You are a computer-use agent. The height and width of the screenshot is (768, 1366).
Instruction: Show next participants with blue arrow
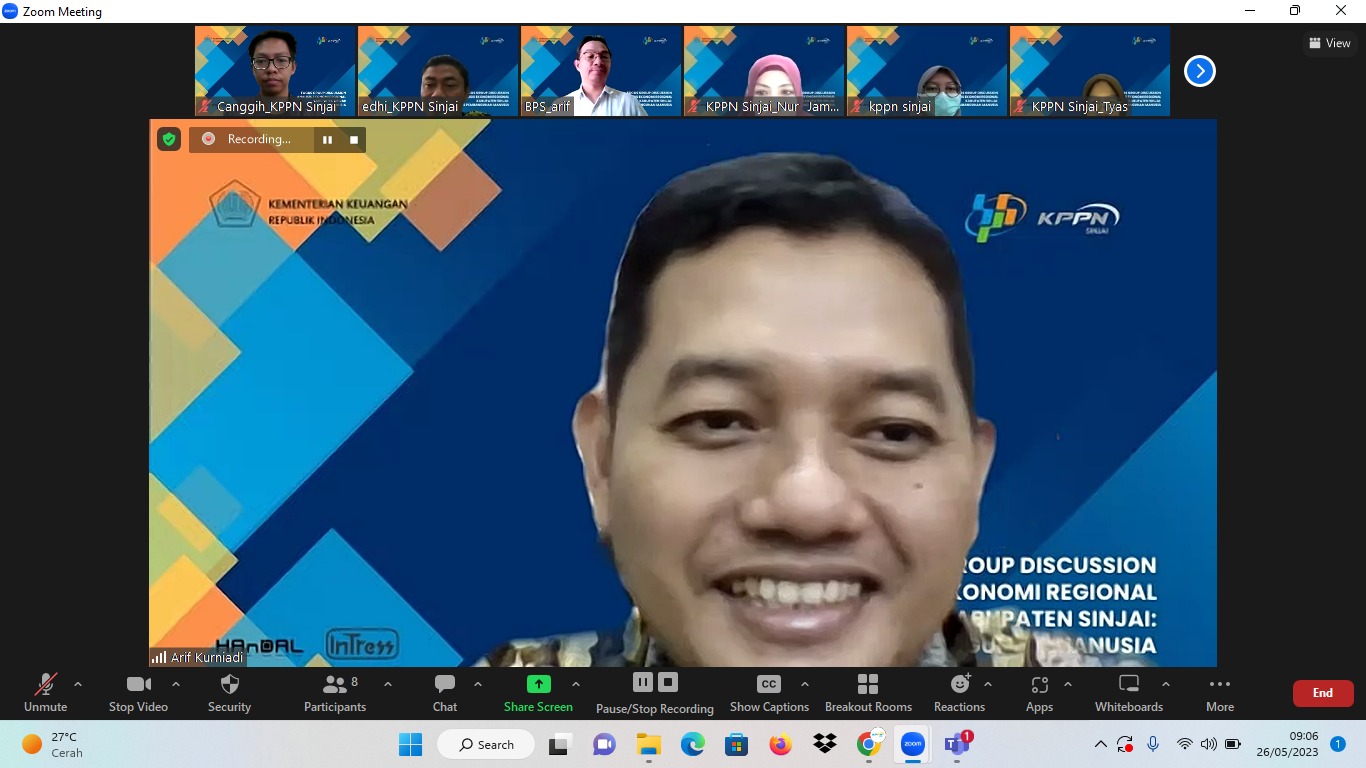tap(1199, 71)
